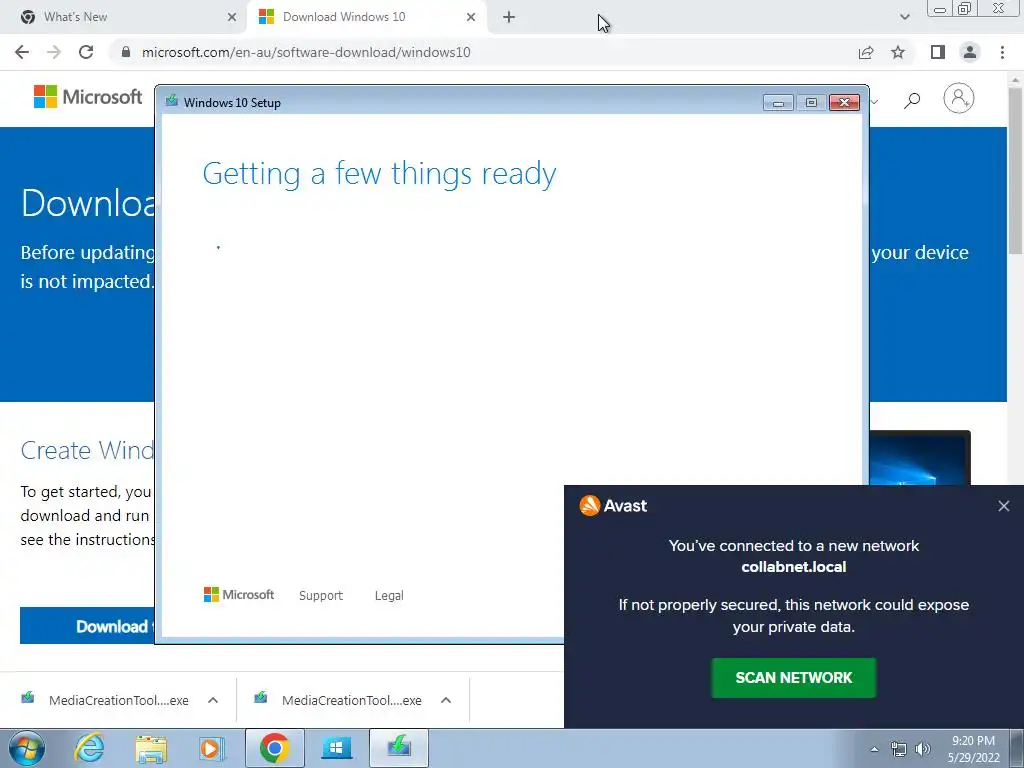
Task: Switch to Windows 10 Setup taskbar button
Action: [399, 748]
